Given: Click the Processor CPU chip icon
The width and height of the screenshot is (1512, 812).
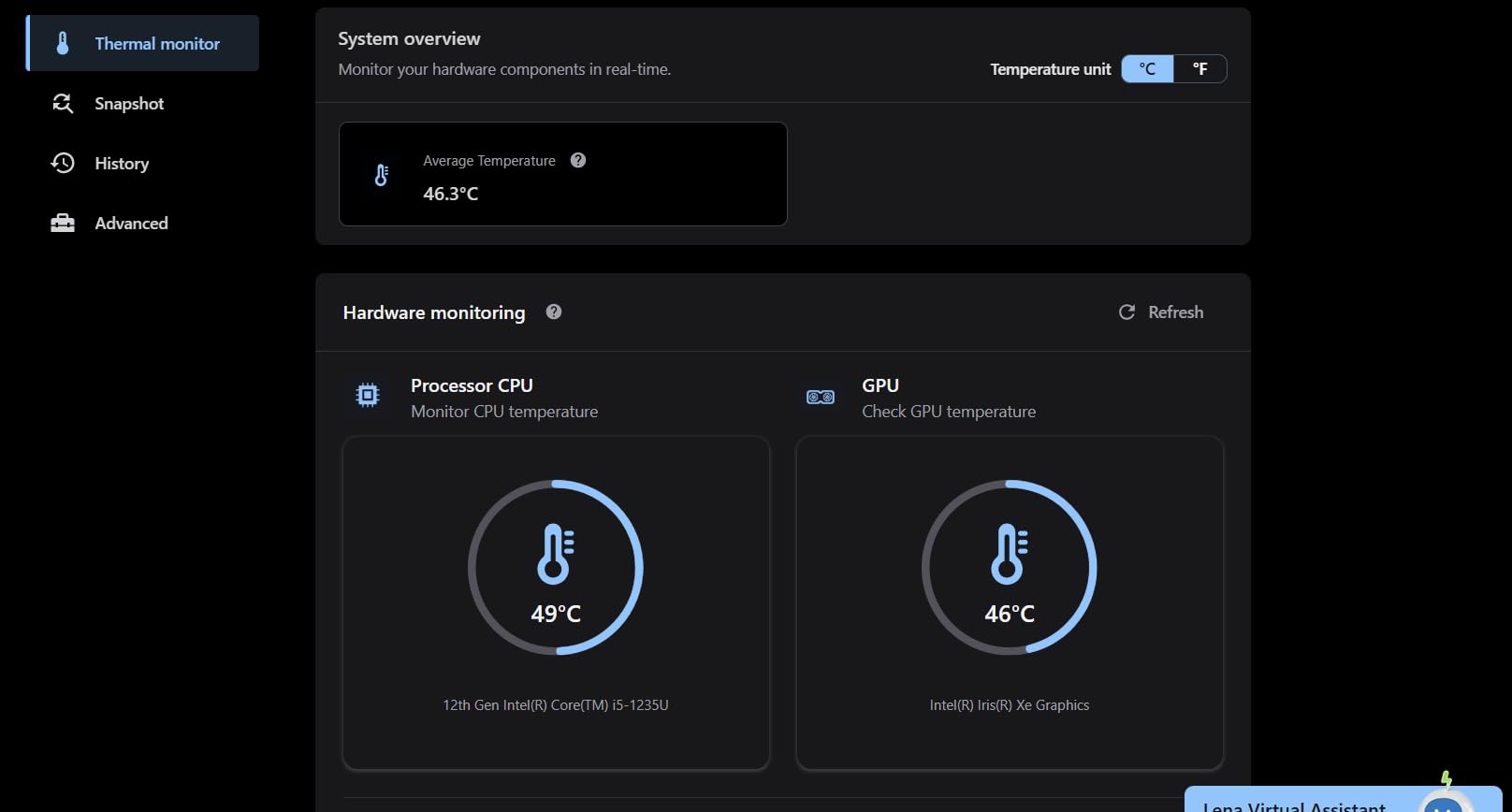Looking at the screenshot, I should 368,396.
